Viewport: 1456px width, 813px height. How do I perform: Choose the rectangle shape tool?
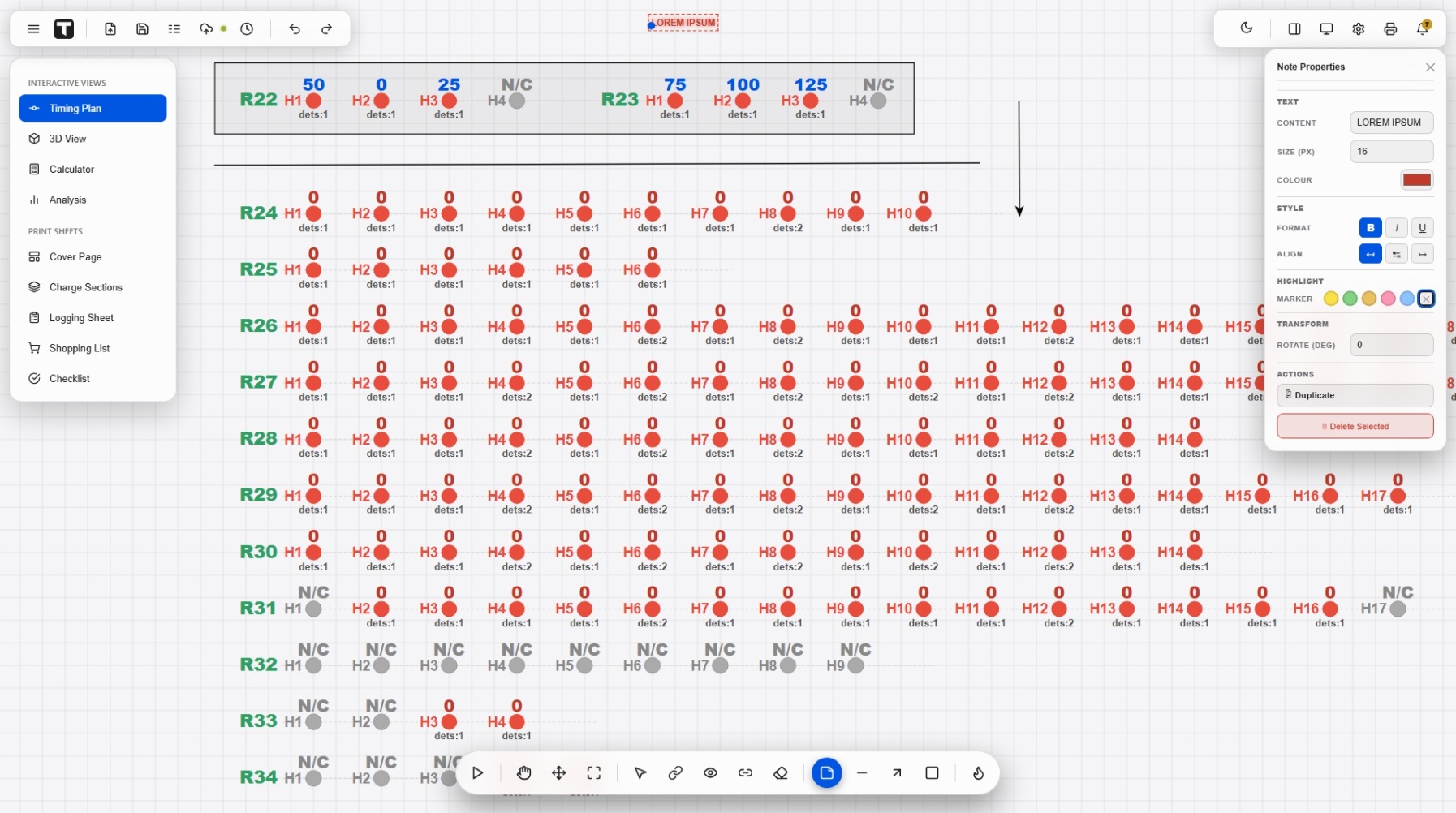coord(933,773)
